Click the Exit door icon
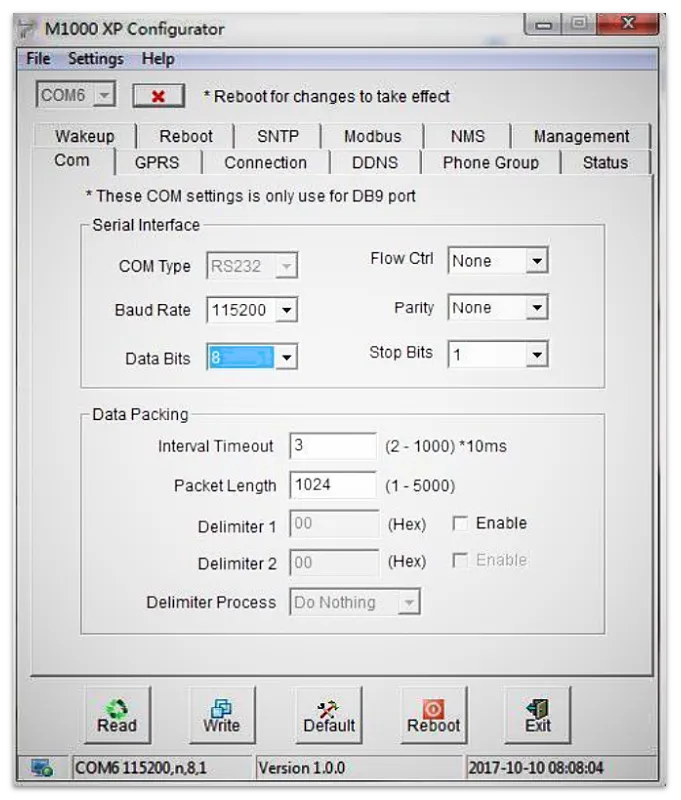 point(538,707)
